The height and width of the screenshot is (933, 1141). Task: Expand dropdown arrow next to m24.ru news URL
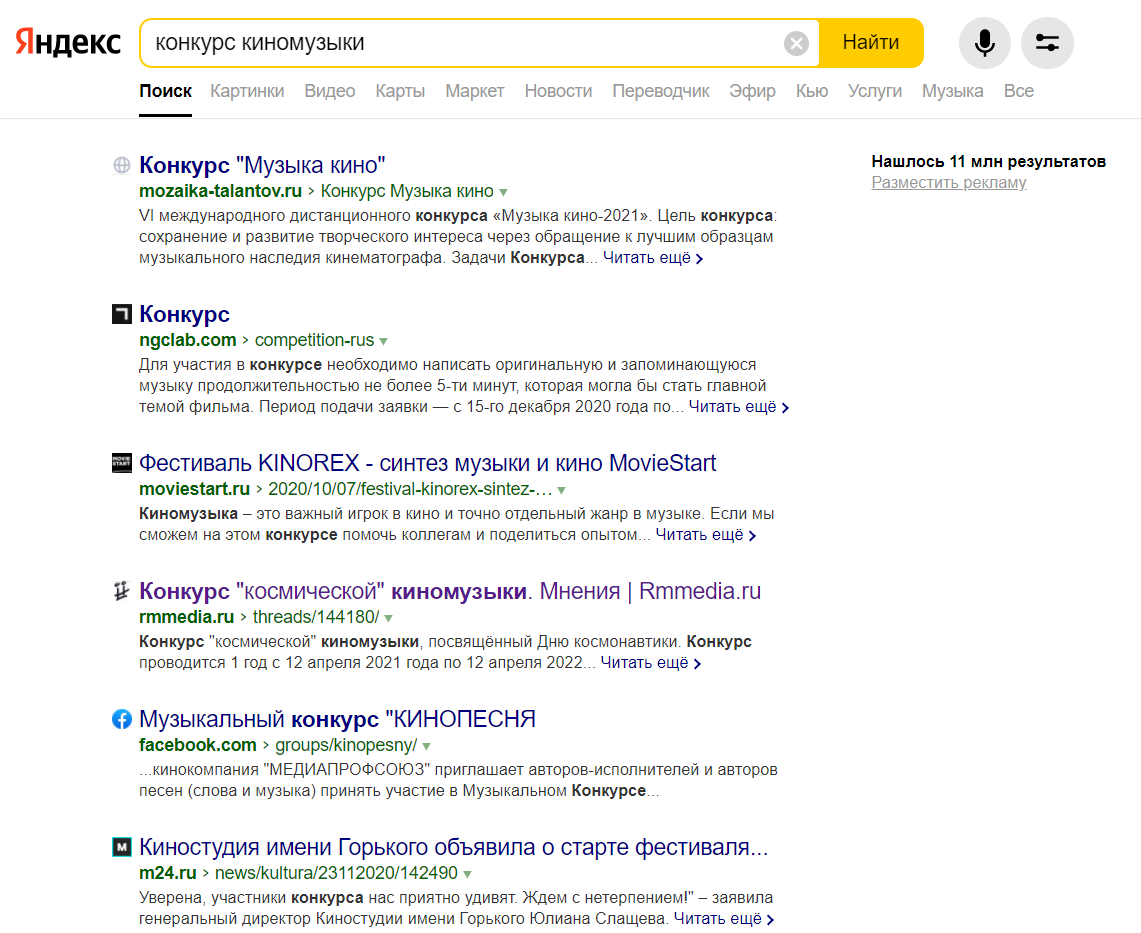[467, 874]
